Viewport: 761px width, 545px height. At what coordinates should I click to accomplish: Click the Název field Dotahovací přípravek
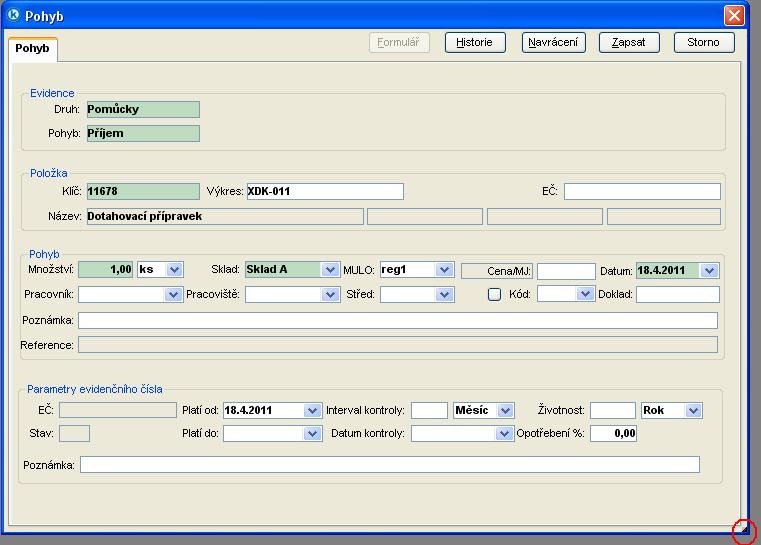click(225, 216)
